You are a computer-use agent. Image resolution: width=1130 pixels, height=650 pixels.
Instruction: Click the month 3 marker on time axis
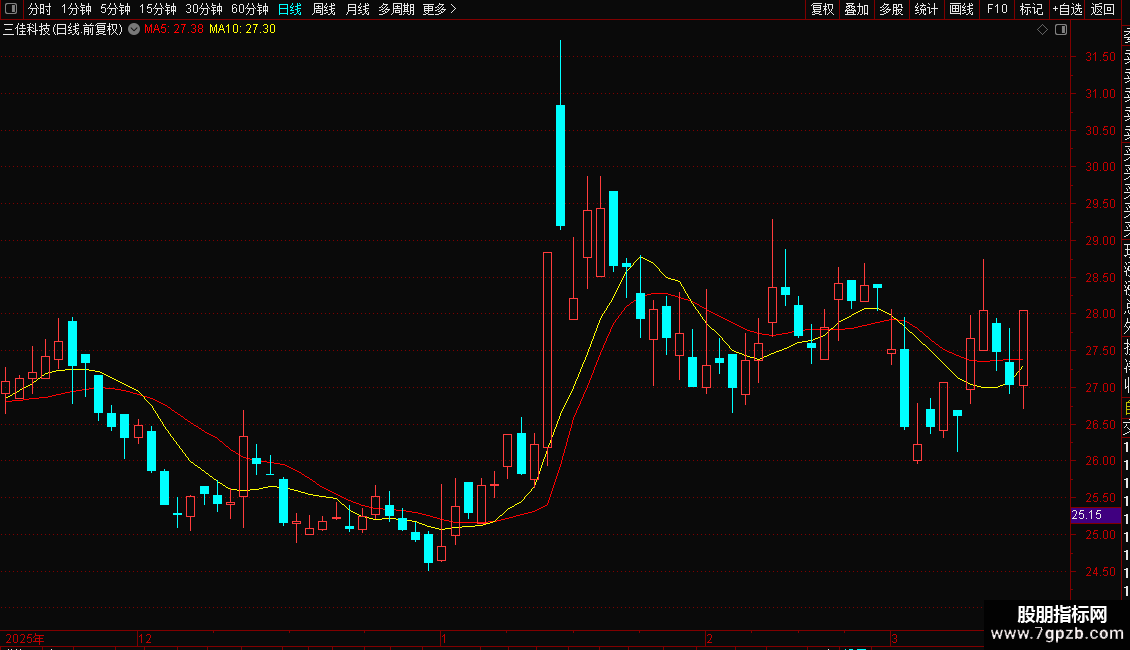pos(894,638)
